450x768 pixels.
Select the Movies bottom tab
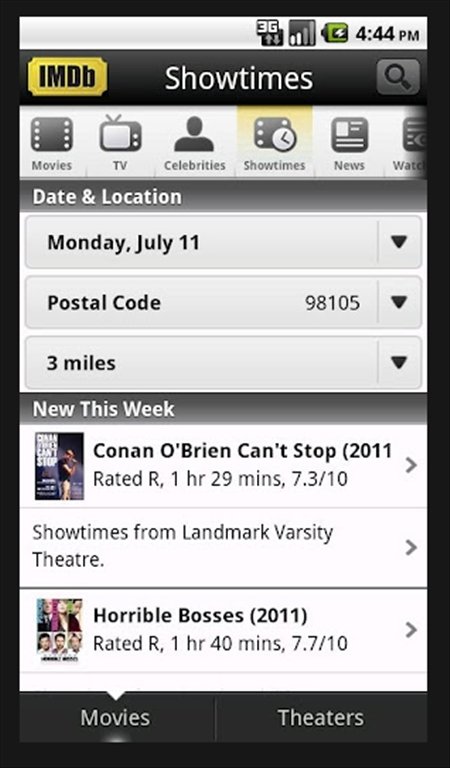[116, 718]
